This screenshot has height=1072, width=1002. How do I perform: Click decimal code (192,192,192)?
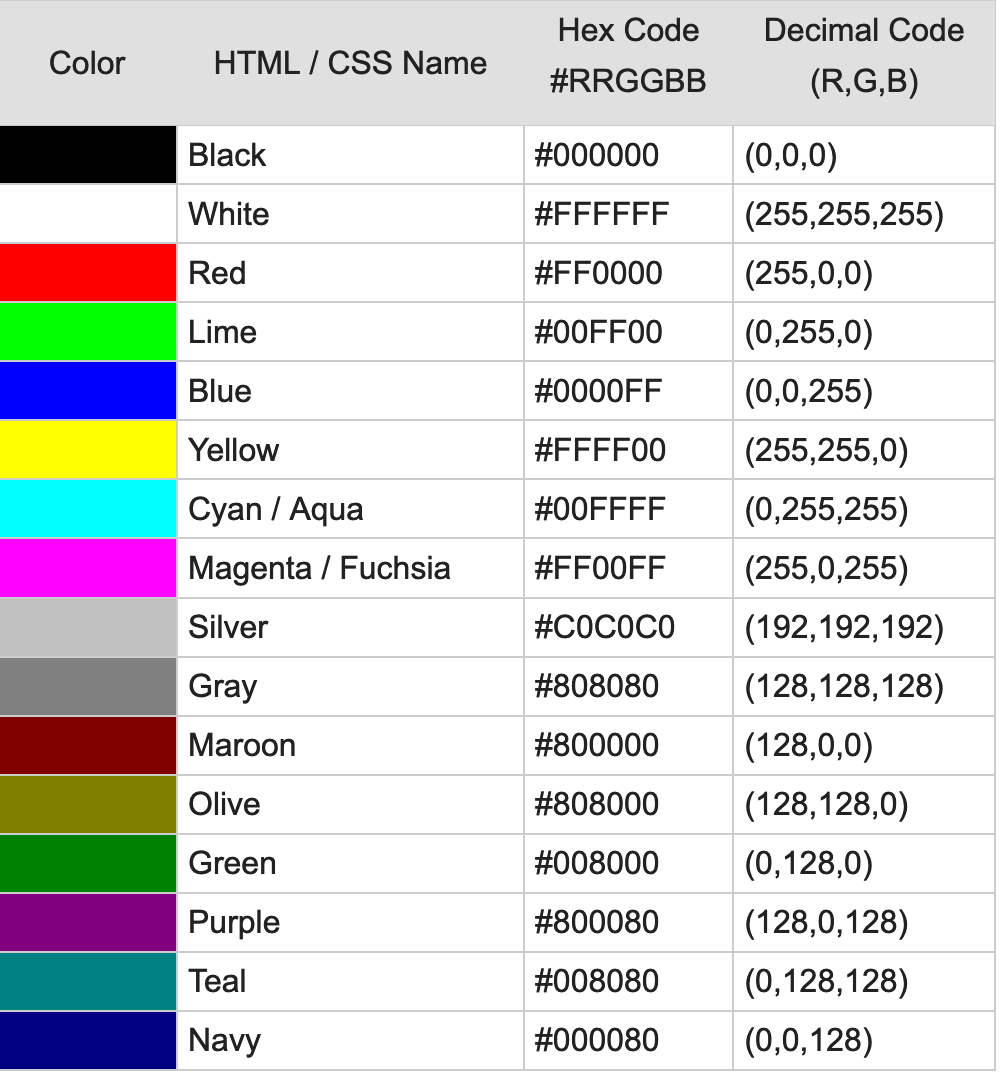point(844,628)
